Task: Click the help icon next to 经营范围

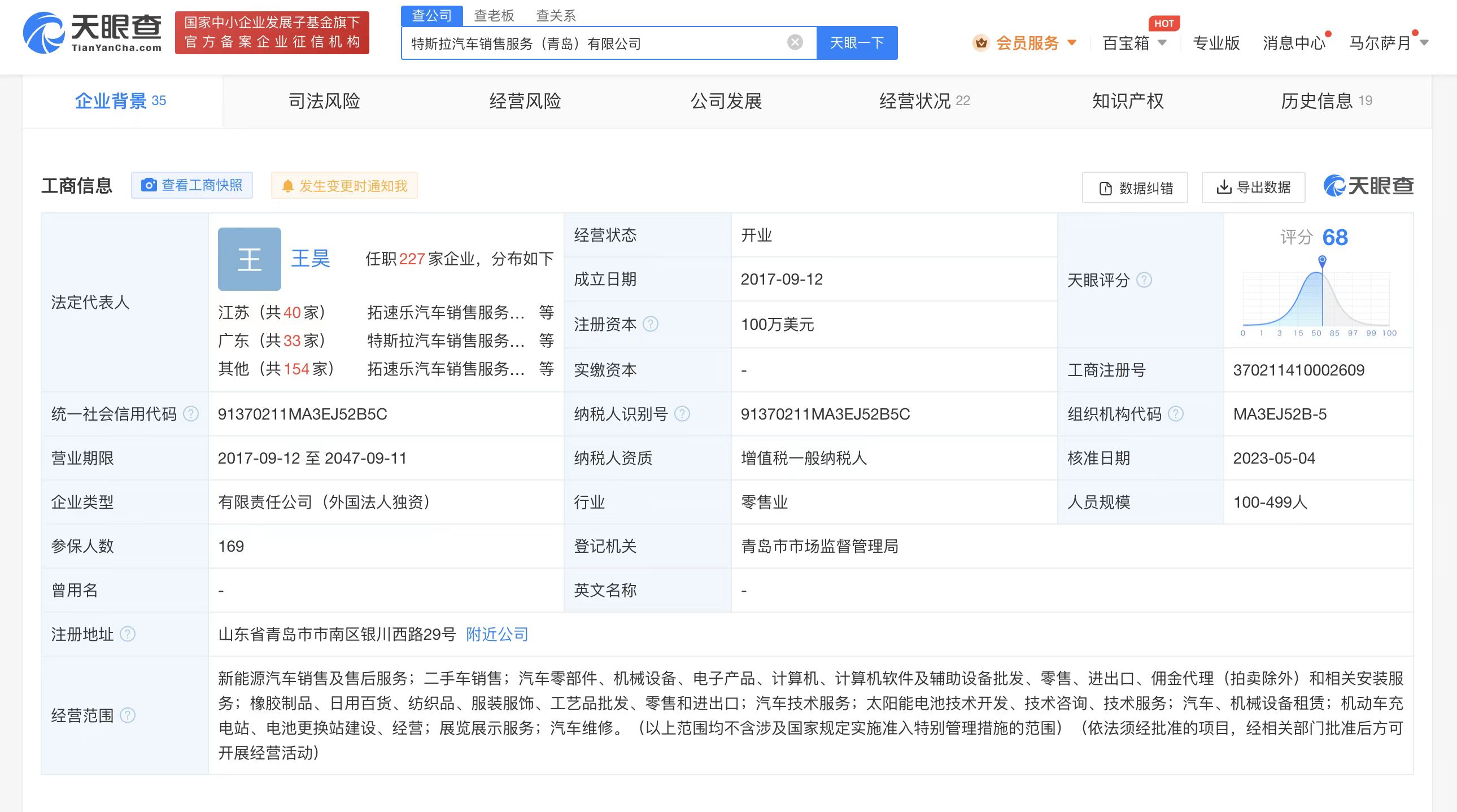Action: (x=128, y=715)
